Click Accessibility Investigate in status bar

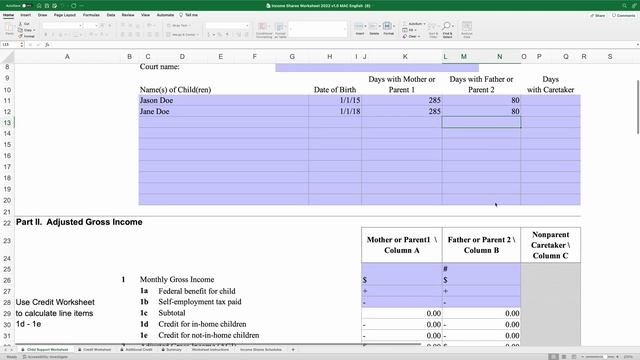point(45,357)
